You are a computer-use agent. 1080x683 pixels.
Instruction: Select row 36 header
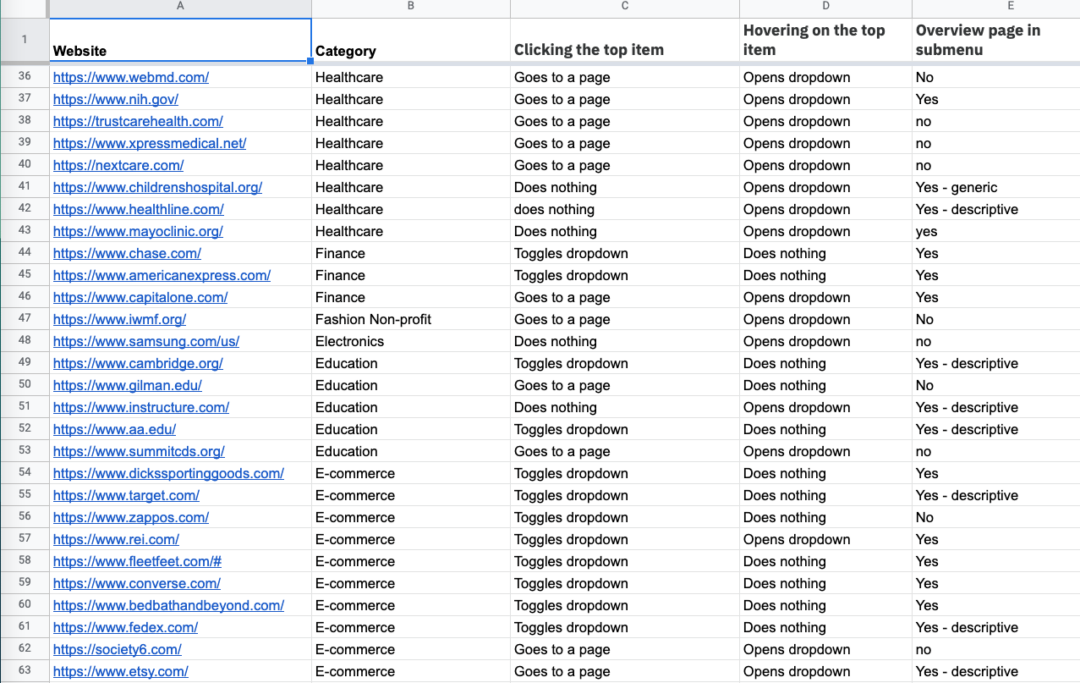pyautogui.click(x=24, y=77)
